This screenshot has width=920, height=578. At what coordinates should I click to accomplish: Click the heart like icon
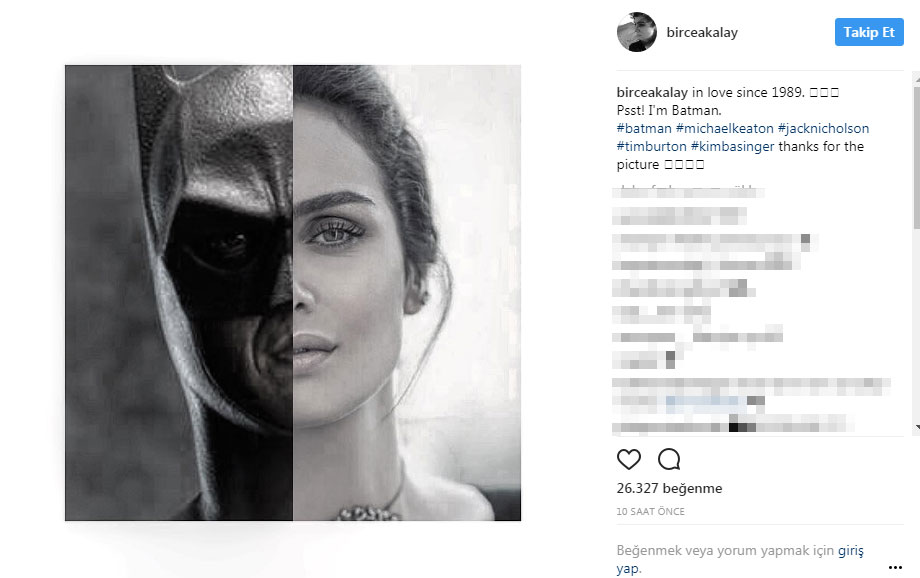[628, 459]
